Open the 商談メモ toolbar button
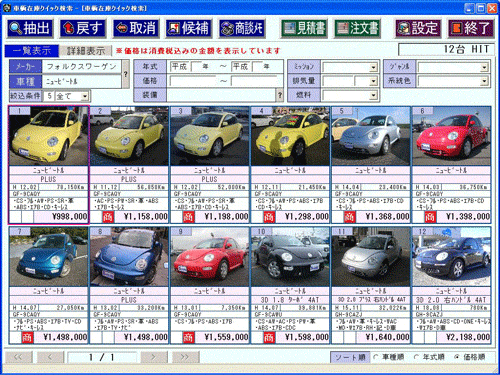Image resolution: width=500 pixels, height=375 pixels. click(x=242, y=28)
